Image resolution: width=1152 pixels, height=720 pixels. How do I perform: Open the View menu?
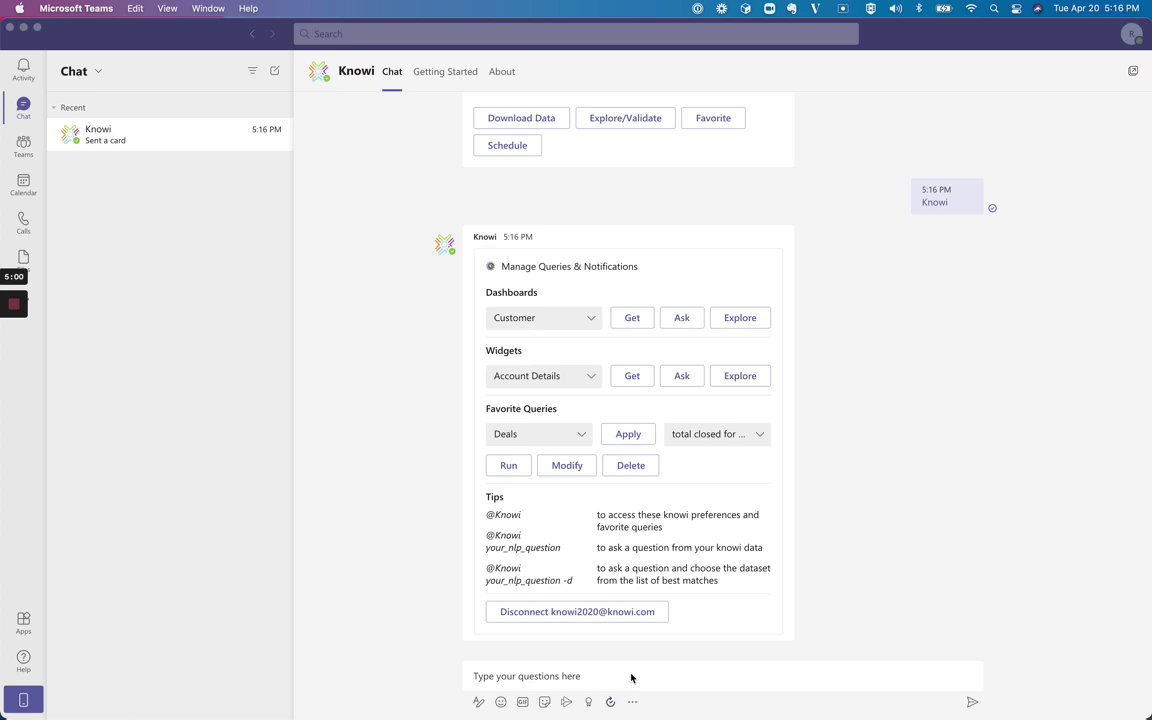coord(168,8)
